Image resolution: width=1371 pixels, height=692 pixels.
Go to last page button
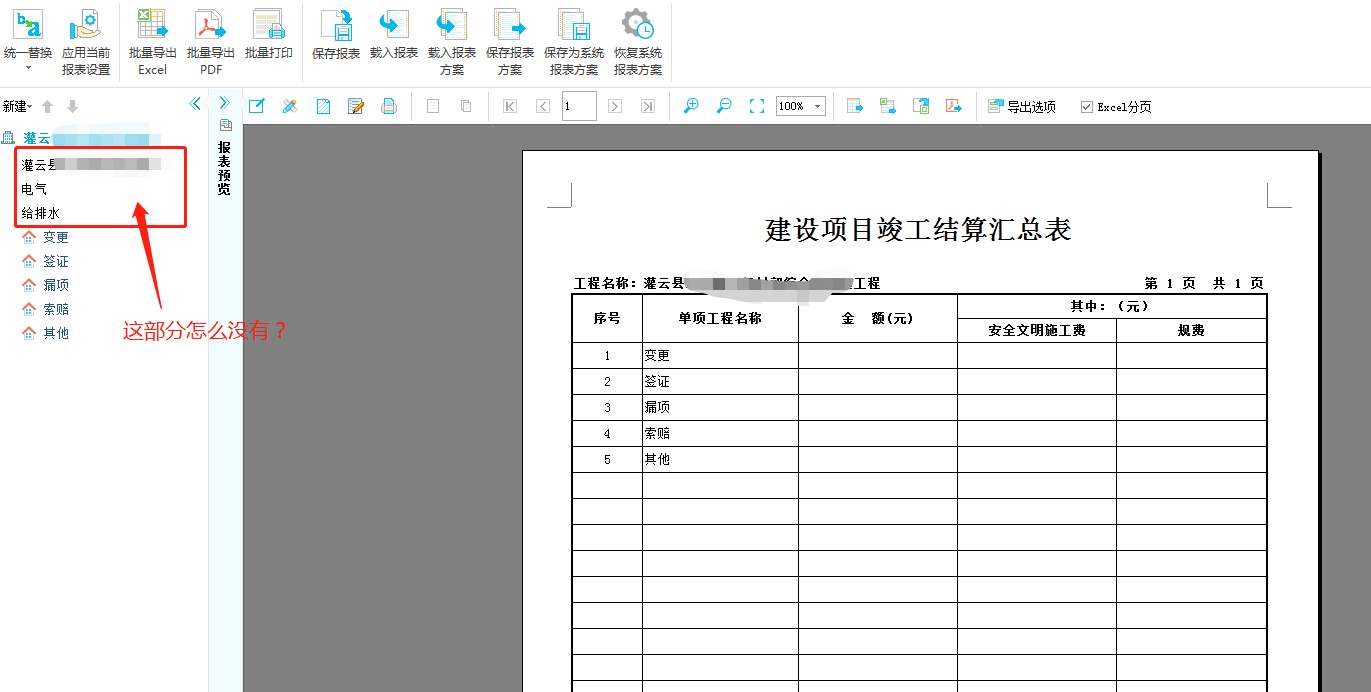(648, 106)
